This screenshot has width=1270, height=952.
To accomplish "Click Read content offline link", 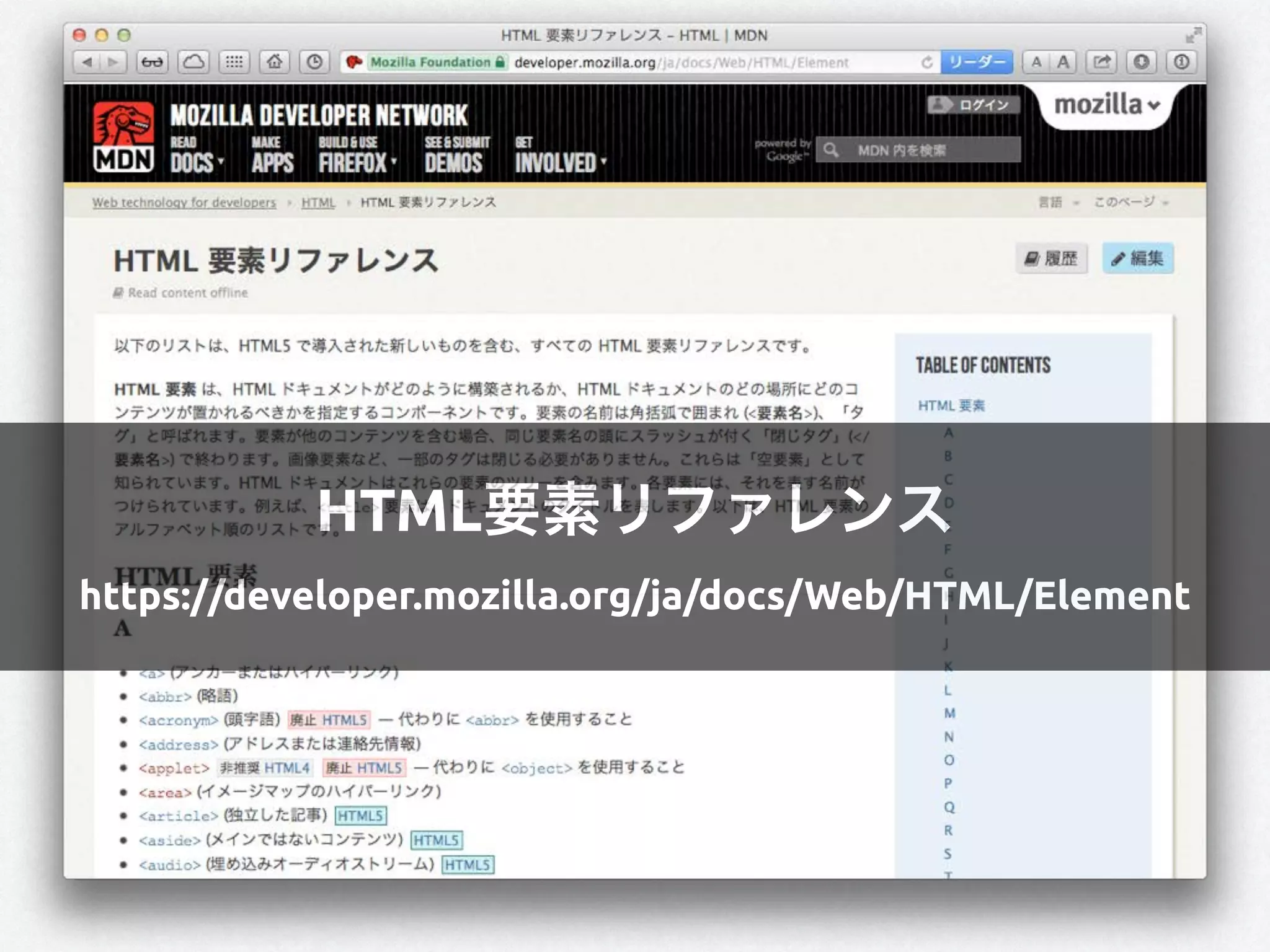I will (180, 293).
